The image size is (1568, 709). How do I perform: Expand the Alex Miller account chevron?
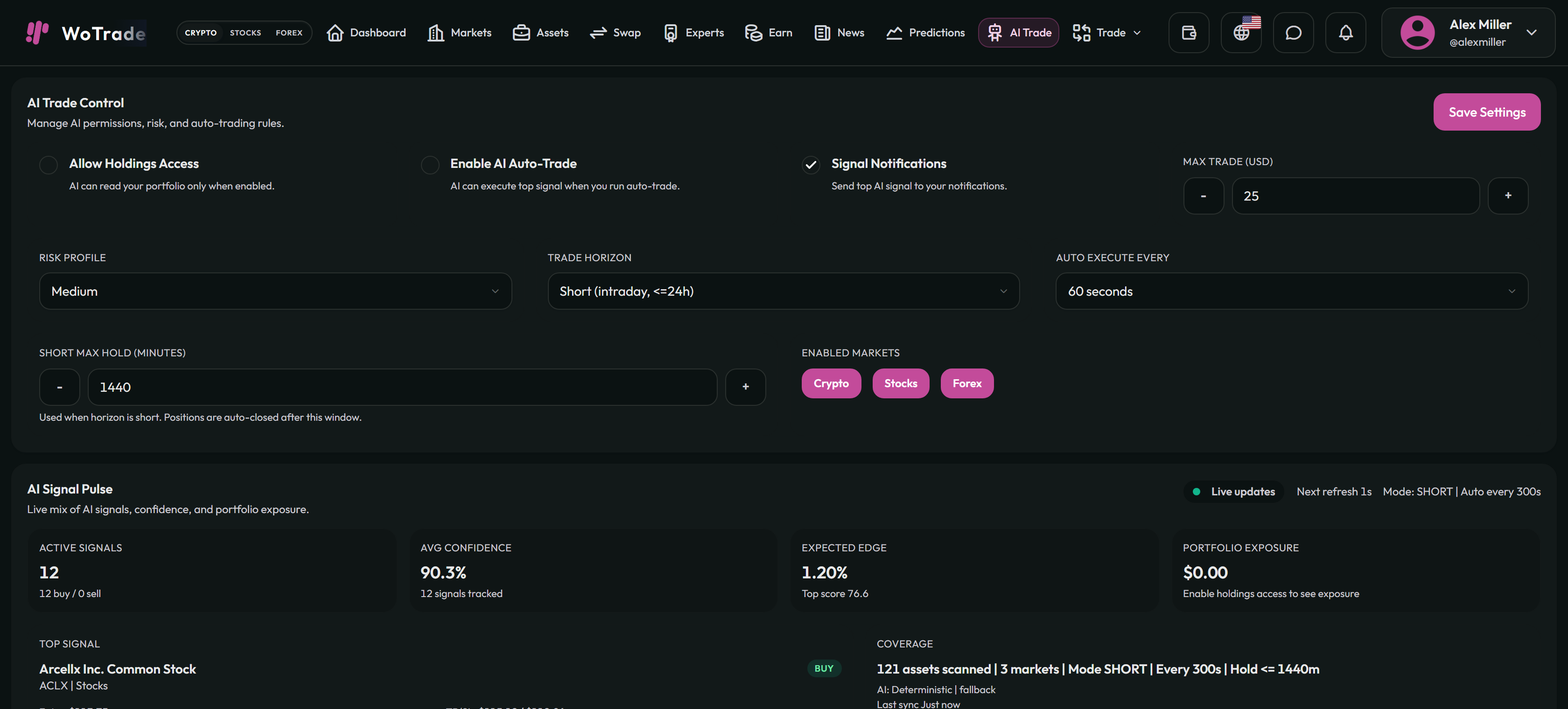[x=1532, y=33]
